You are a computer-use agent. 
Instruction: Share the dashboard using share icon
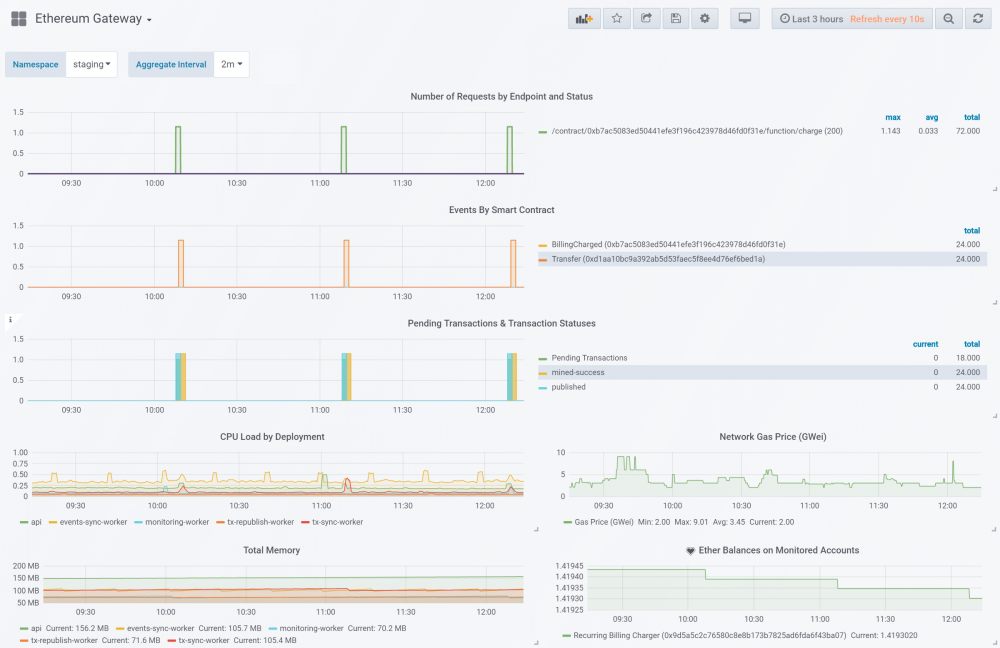coord(646,18)
